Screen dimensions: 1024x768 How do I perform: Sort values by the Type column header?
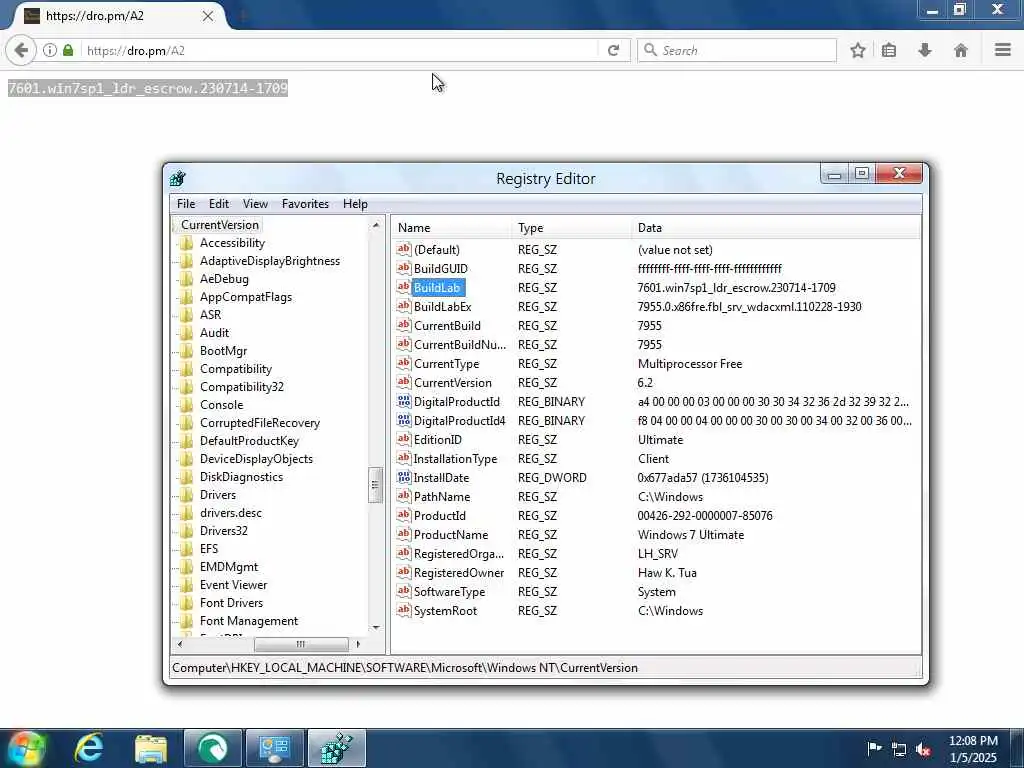[x=571, y=228]
